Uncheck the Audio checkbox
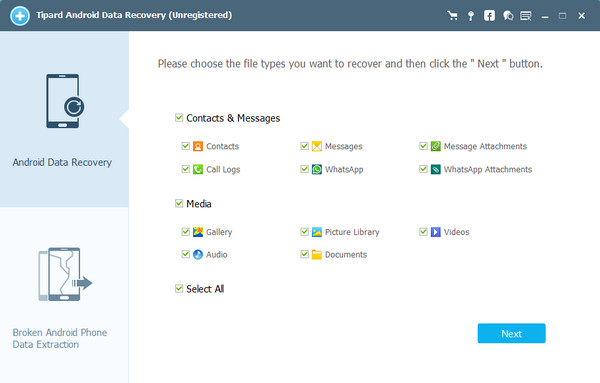 tap(186, 254)
